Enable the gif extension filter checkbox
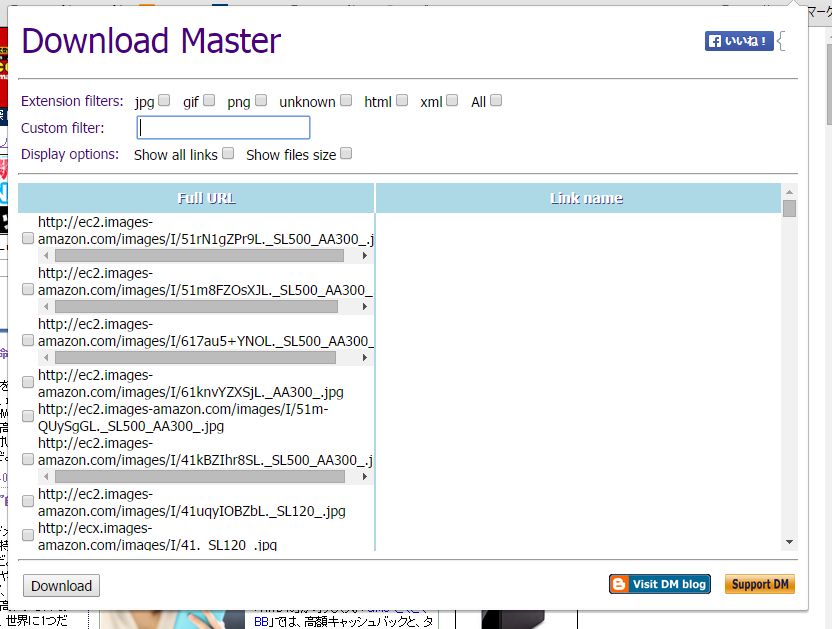The width and height of the screenshot is (832, 629). click(209, 100)
